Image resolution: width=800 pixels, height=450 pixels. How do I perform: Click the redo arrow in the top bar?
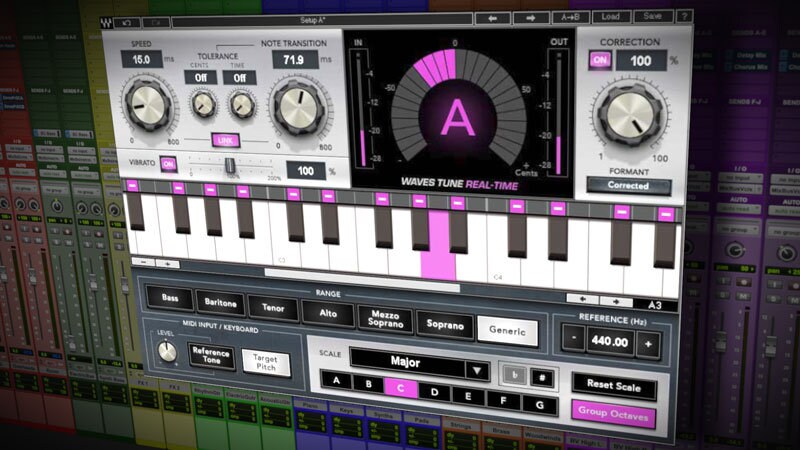coord(156,22)
